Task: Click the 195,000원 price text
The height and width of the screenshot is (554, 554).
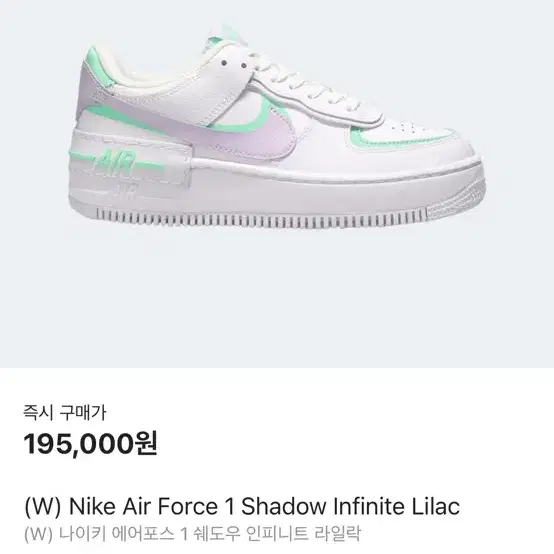Action: pyautogui.click(x=90, y=444)
